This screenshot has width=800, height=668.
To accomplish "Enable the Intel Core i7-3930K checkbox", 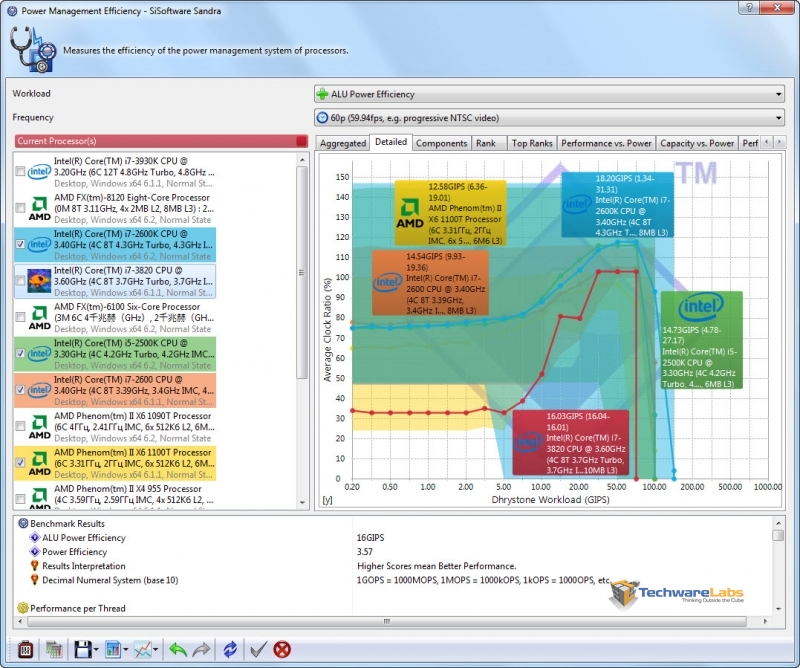I will [x=20, y=171].
